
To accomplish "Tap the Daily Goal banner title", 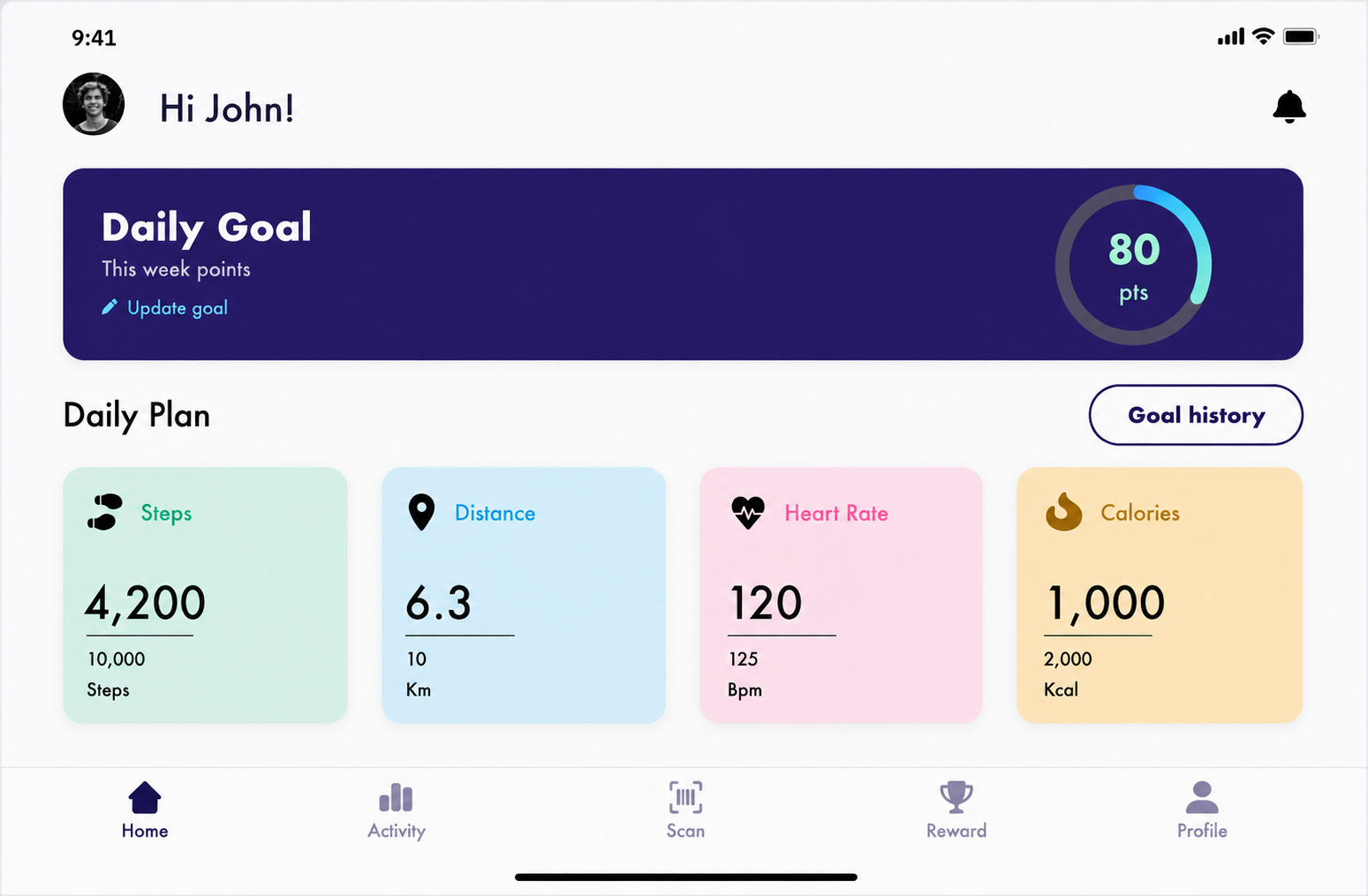I will [207, 228].
